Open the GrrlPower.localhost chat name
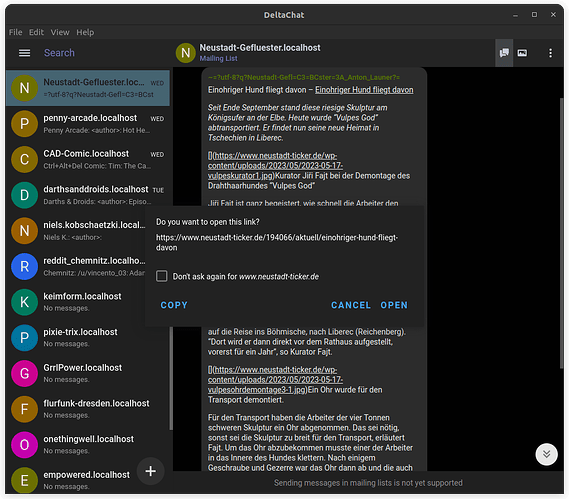The height and width of the screenshot is (499, 569). click(x=83, y=368)
